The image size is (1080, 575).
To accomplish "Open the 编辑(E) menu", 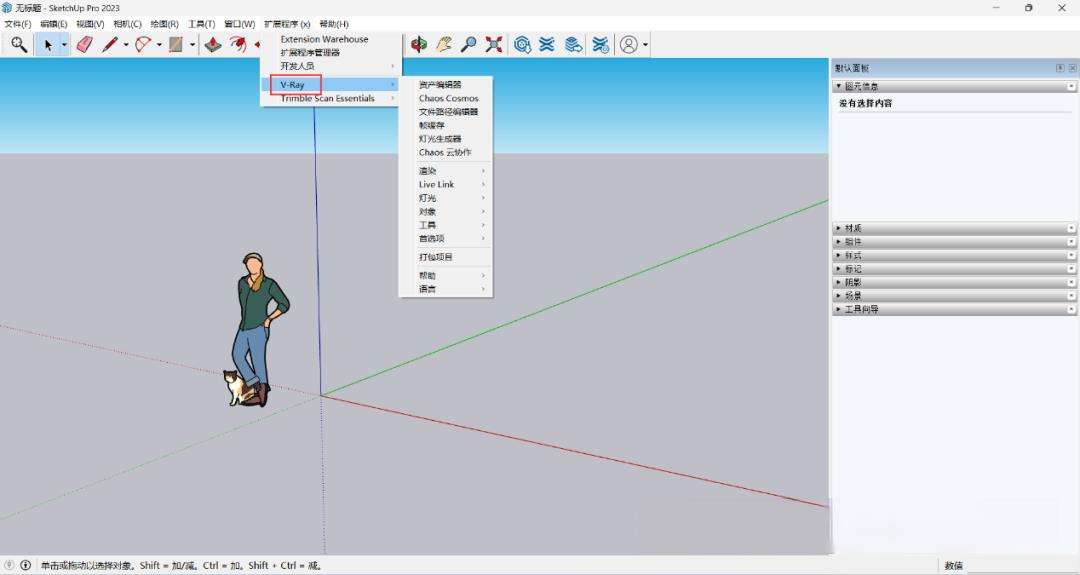I will (54, 24).
